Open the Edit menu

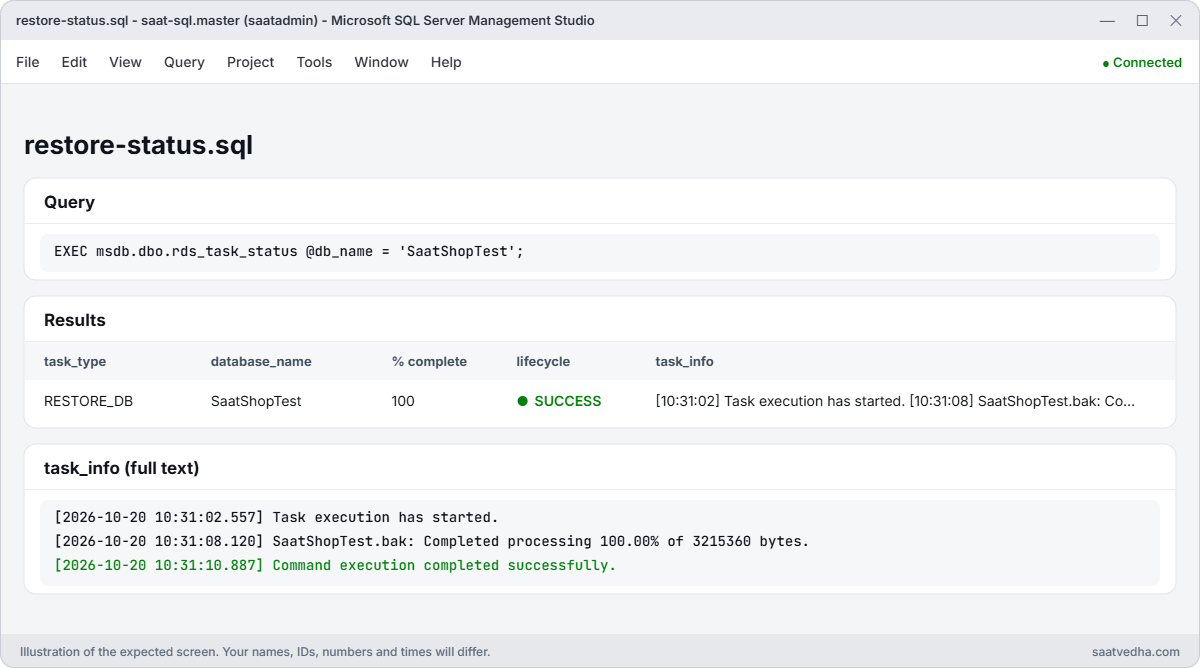pos(74,62)
